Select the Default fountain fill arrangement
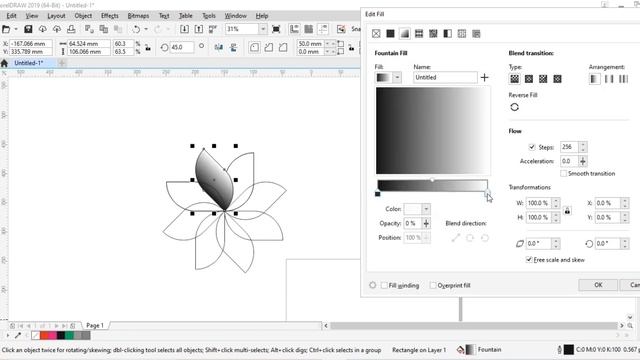 click(594, 79)
